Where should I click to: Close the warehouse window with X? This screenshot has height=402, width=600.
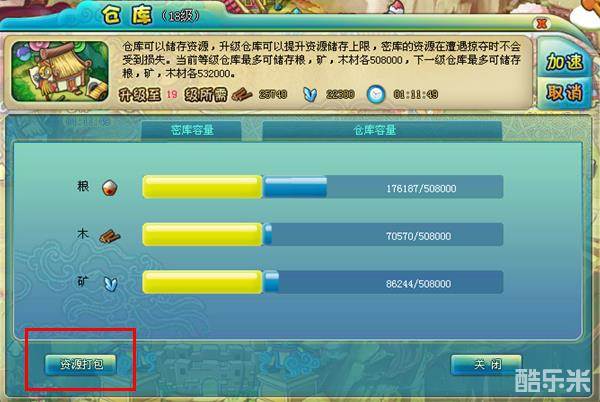point(541,24)
